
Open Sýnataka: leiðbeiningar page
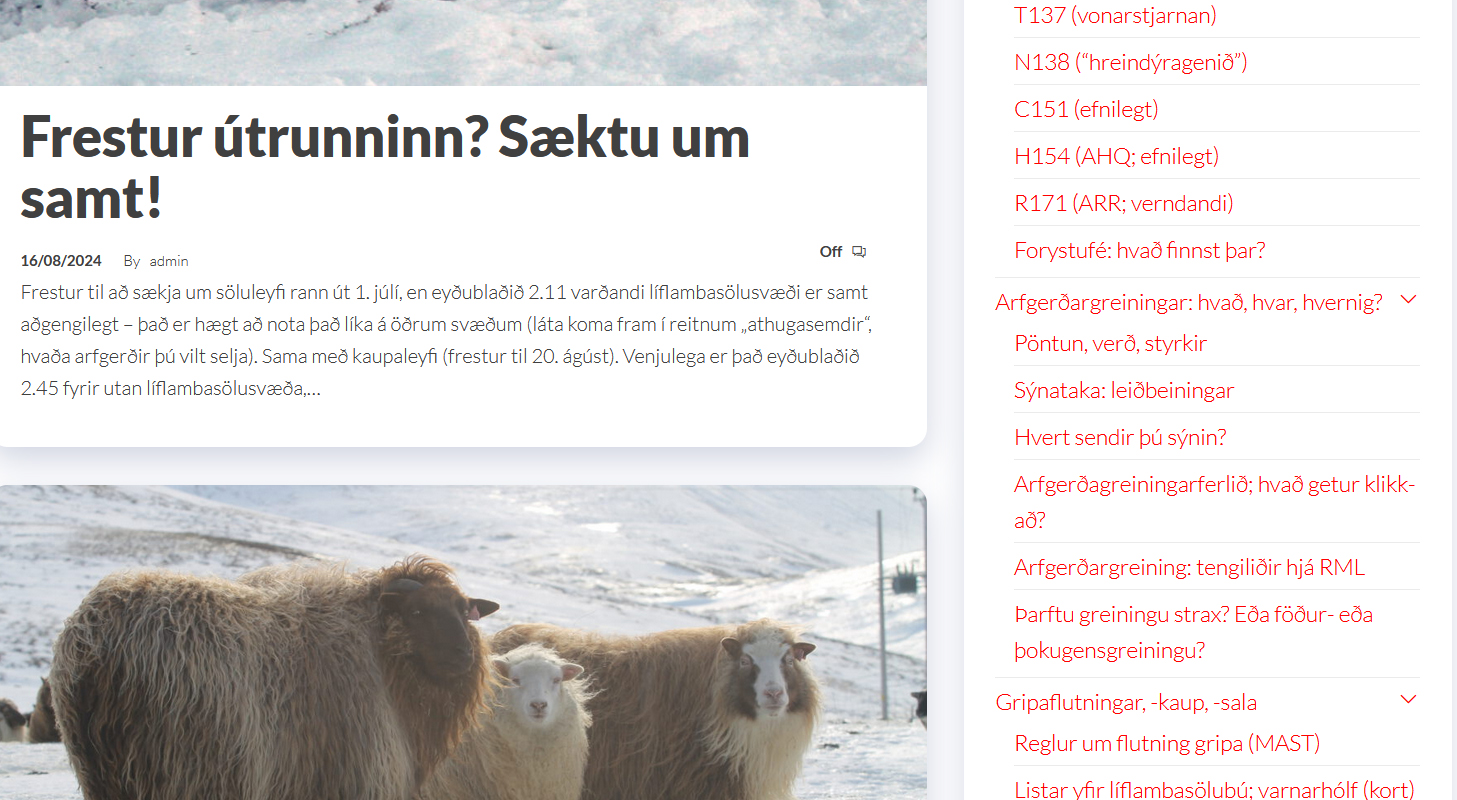click(x=1124, y=390)
